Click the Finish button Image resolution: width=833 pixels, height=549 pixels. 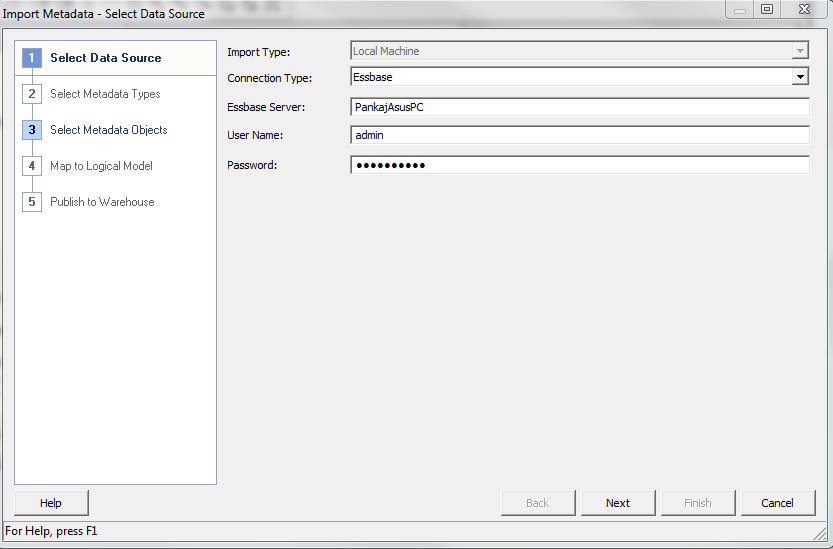point(698,503)
